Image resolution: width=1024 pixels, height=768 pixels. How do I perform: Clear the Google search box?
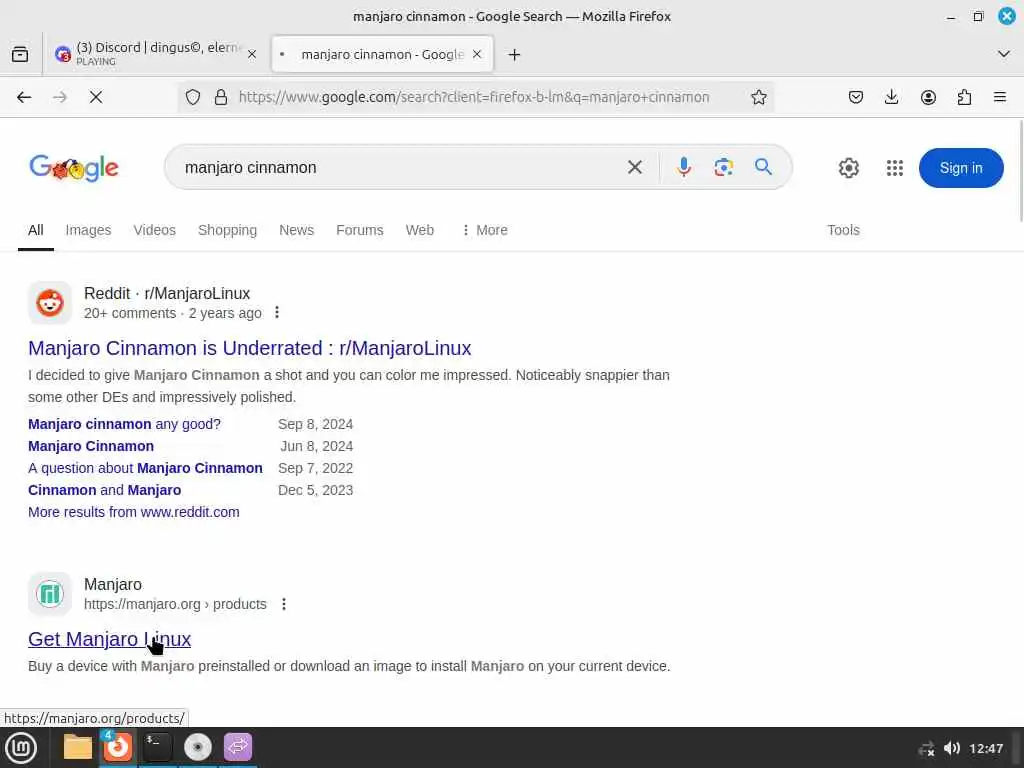(x=635, y=168)
